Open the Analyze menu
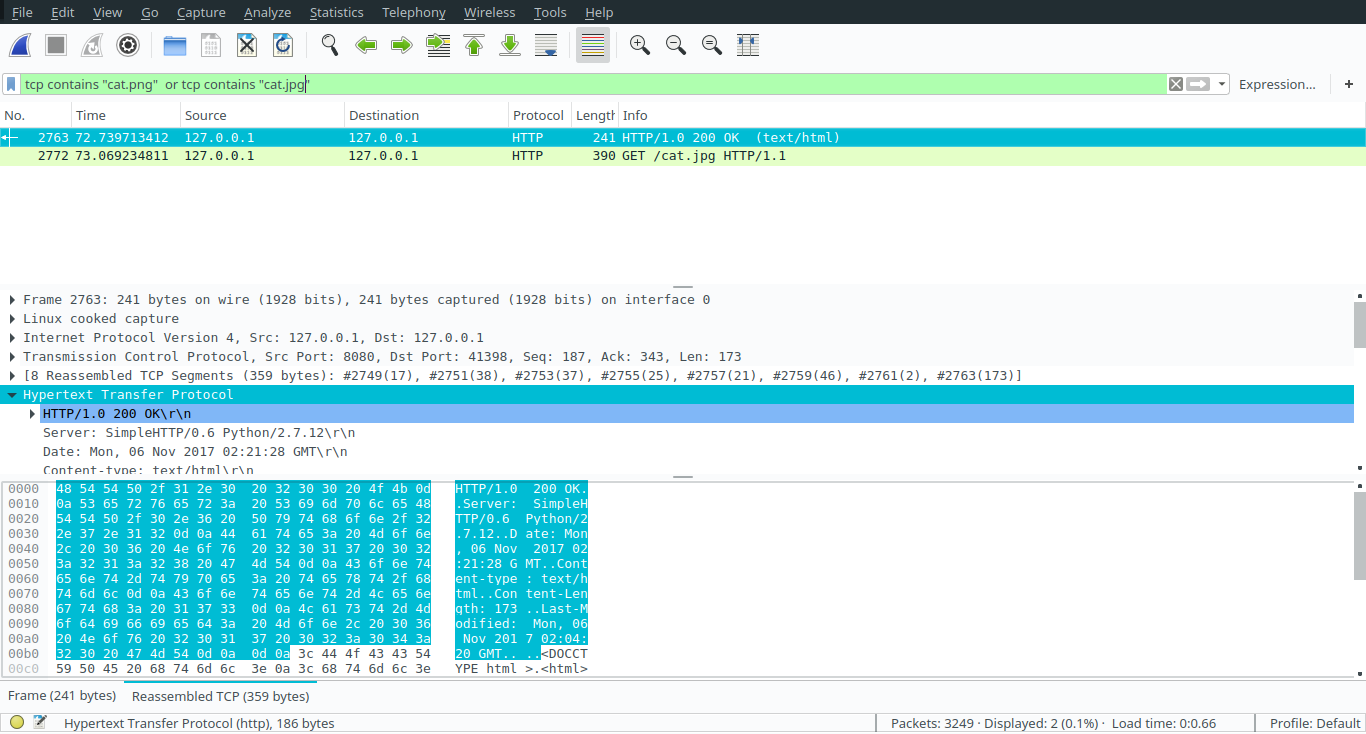1366x734 pixels. [267, 12]
